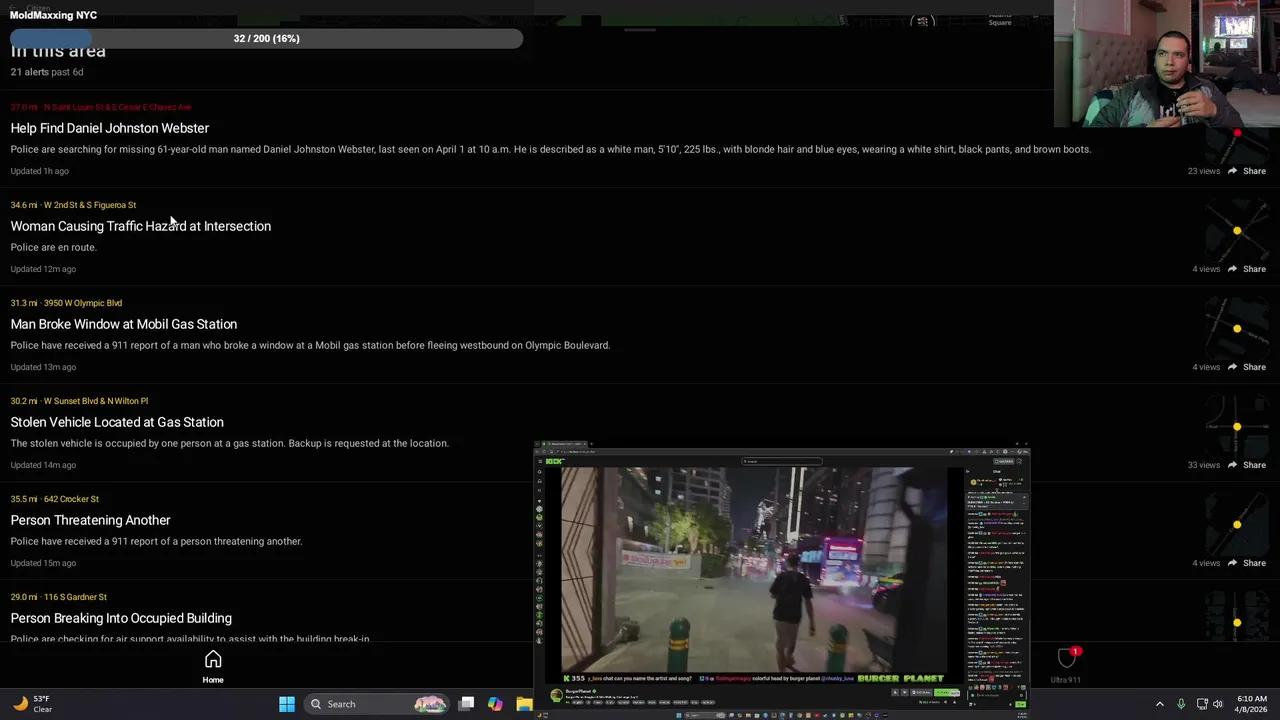The width and height of the screenshot is (1280, 720).
Task: Click the Windows taskbar Search box
Action: (x=377, y=704)
